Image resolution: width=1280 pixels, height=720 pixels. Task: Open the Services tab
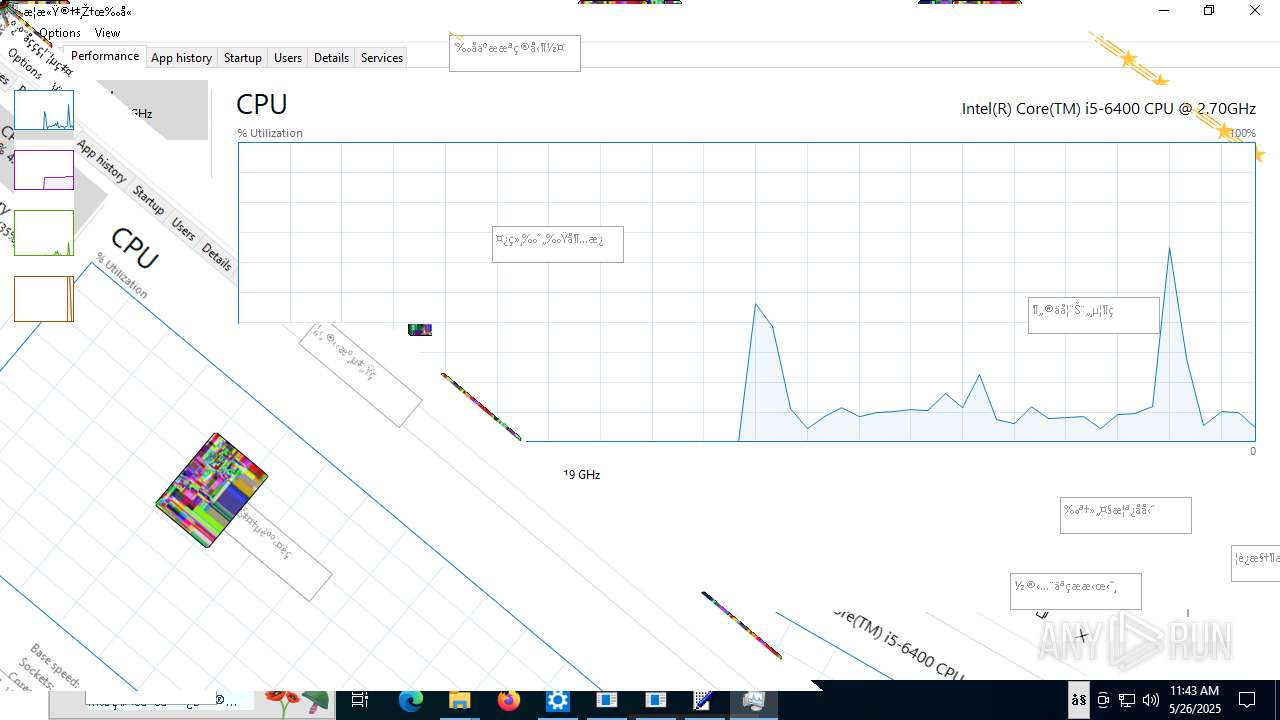click(381, 58)
